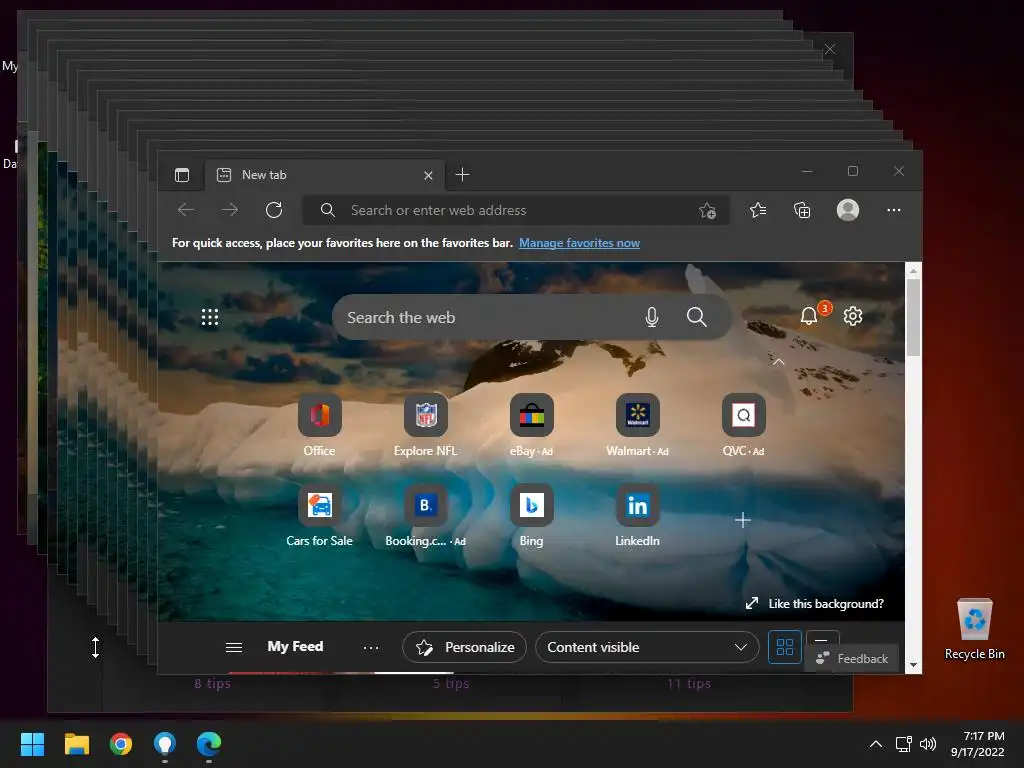Open Microsoft Edge from taskbar

tap(209, 744)
